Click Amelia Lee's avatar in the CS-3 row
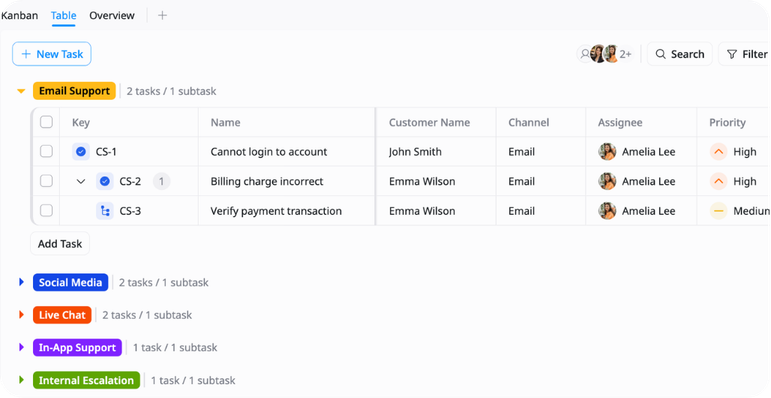The image size is (771, 398). coord(607,211)
